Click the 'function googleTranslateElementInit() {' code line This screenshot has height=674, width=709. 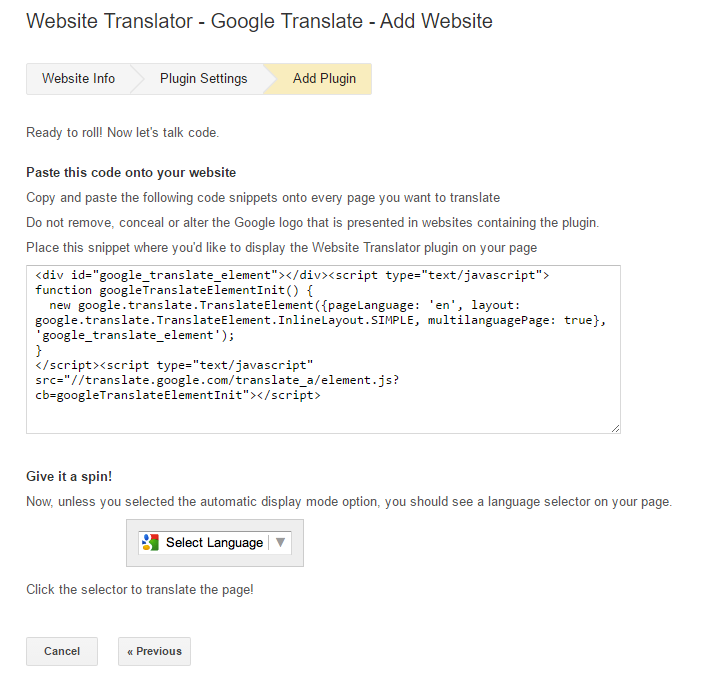pyautogui.click(x=174, y=290)
